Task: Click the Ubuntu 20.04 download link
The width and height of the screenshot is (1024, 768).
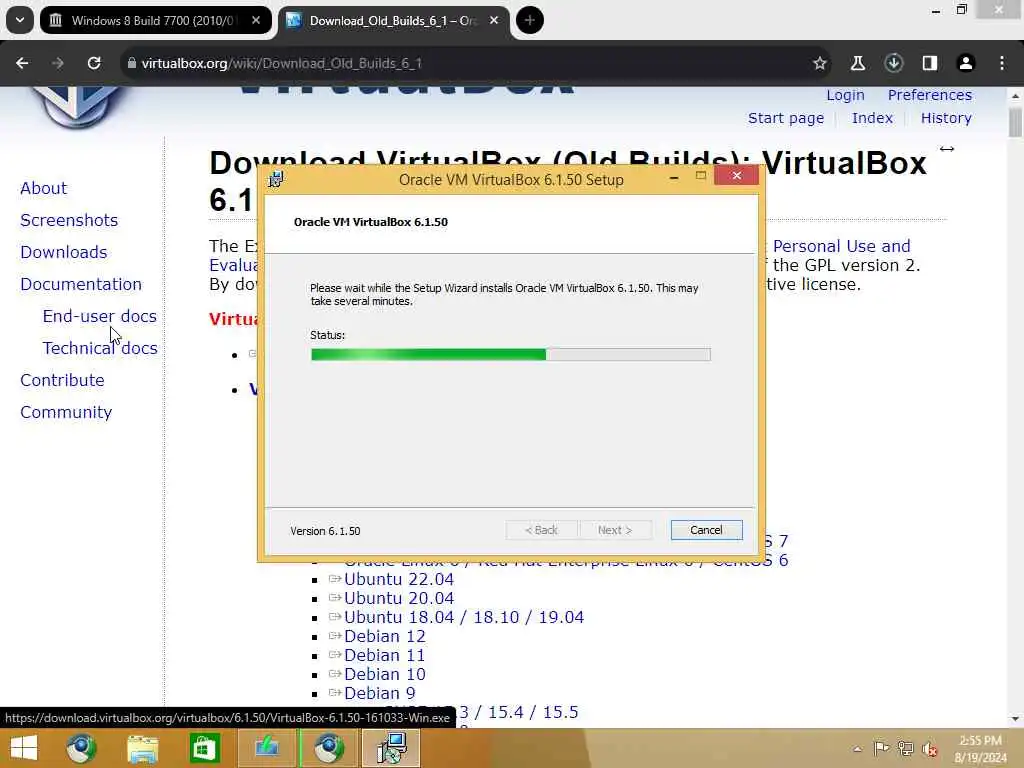Action: click(x=398, y=598)
